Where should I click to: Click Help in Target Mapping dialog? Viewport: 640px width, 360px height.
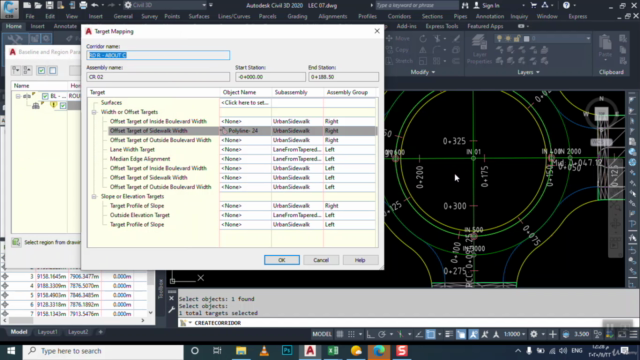(360, 260)
